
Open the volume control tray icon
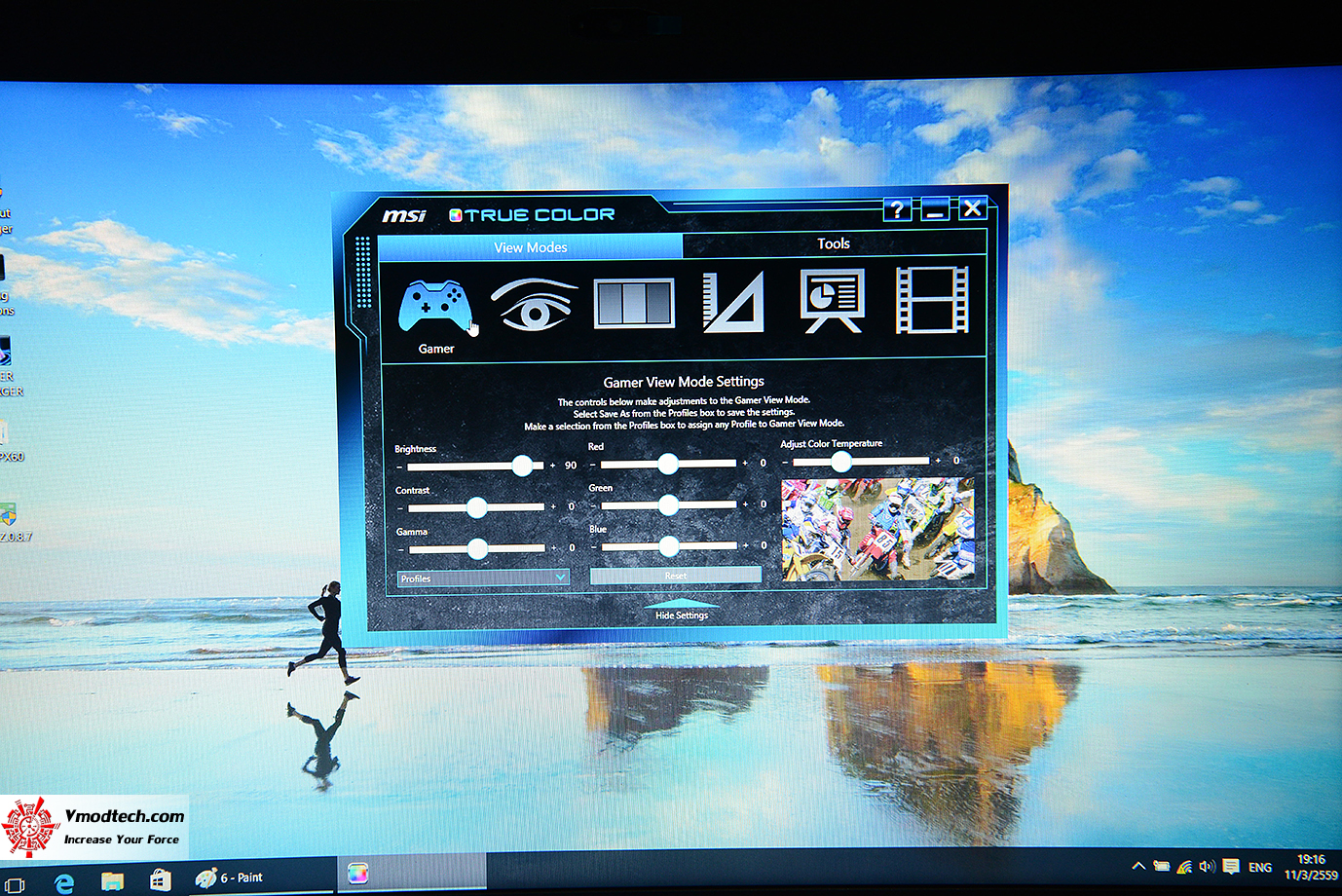click(1208, 867)
